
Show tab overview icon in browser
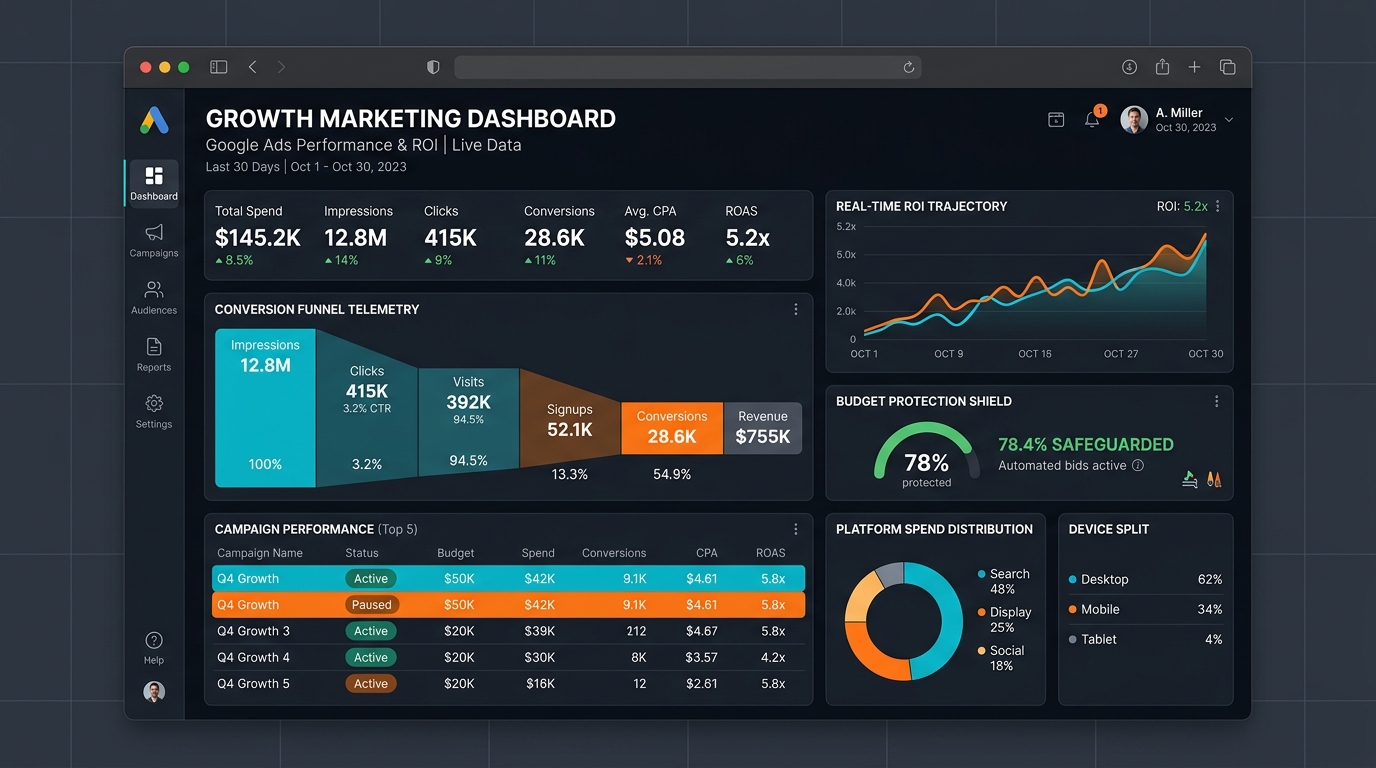point(1227,67)
